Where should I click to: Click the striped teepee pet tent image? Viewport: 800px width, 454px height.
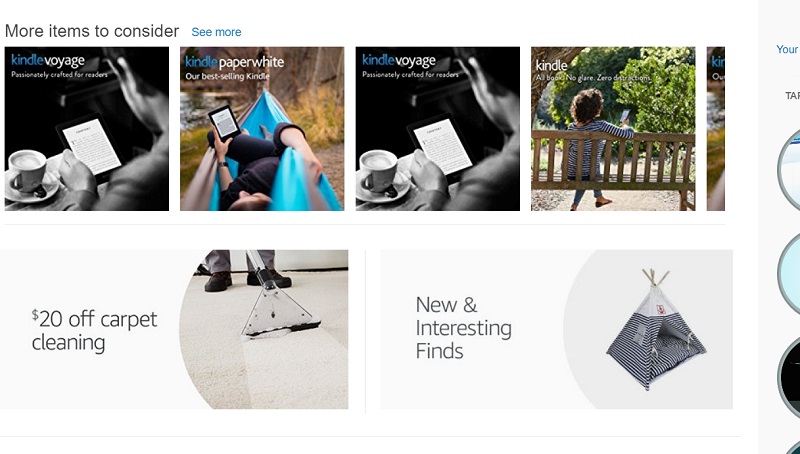point(656,329)
